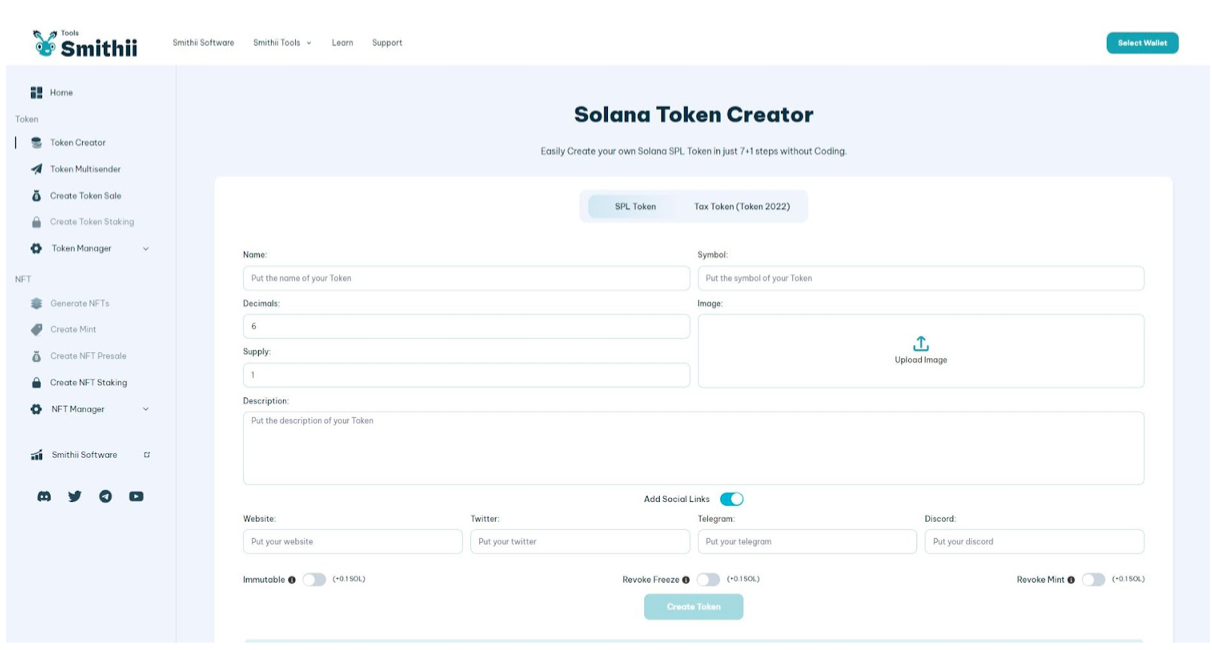This screenshot has width=1212, height=650.
Task: Open Token Multisender page link
Action: (85, 169)
